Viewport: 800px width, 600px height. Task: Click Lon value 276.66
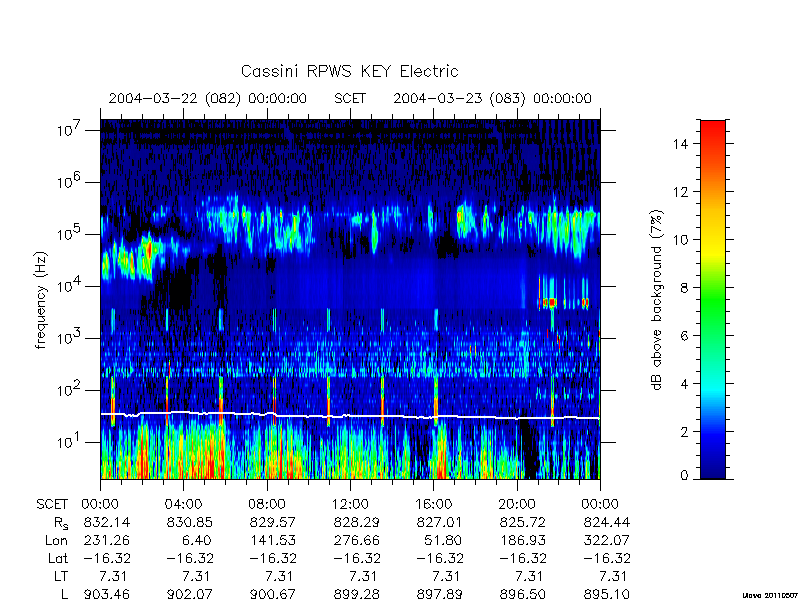pyautogui.click(x=356, y=540)
